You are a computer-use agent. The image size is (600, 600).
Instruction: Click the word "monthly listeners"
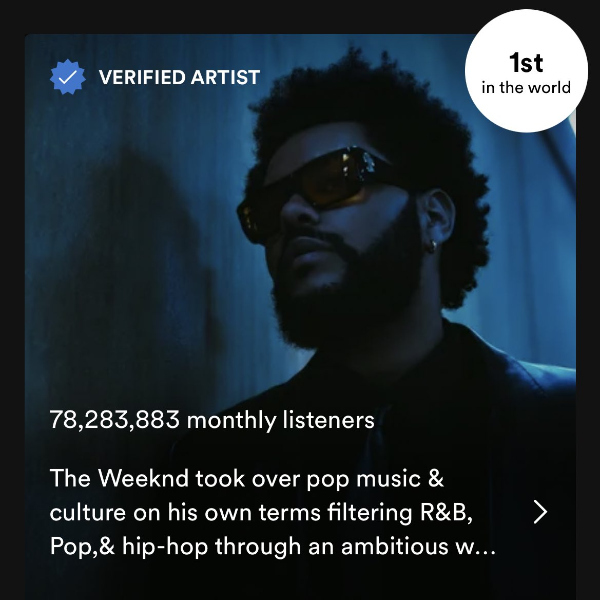(x=280, y=420)
